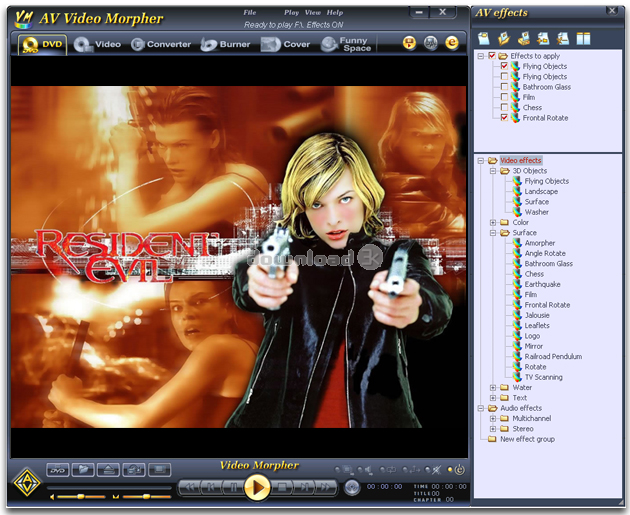Open the Help menu
The image size is (630, 515).
[335, 12]
